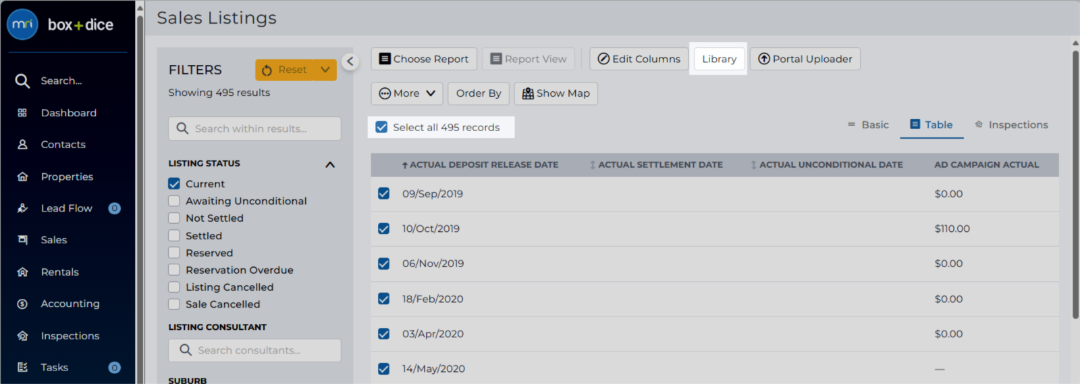Check the Awaiting Unconditional filter
The width and height of the screenshot is (1080, 384).
pos(174,201)
